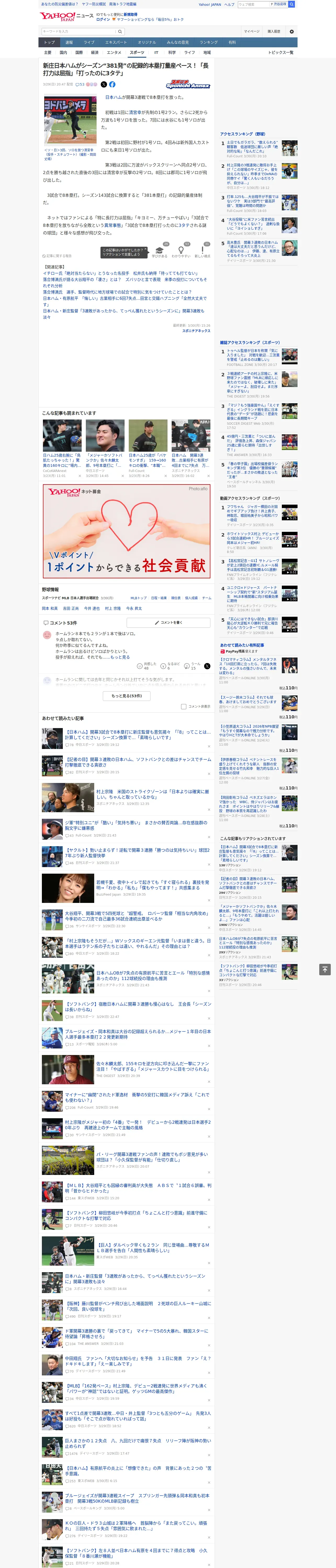Image resolution: width=336 pixels, height=1568 pixels.
Task: Share the first comment on X
Action: point(207,666)
